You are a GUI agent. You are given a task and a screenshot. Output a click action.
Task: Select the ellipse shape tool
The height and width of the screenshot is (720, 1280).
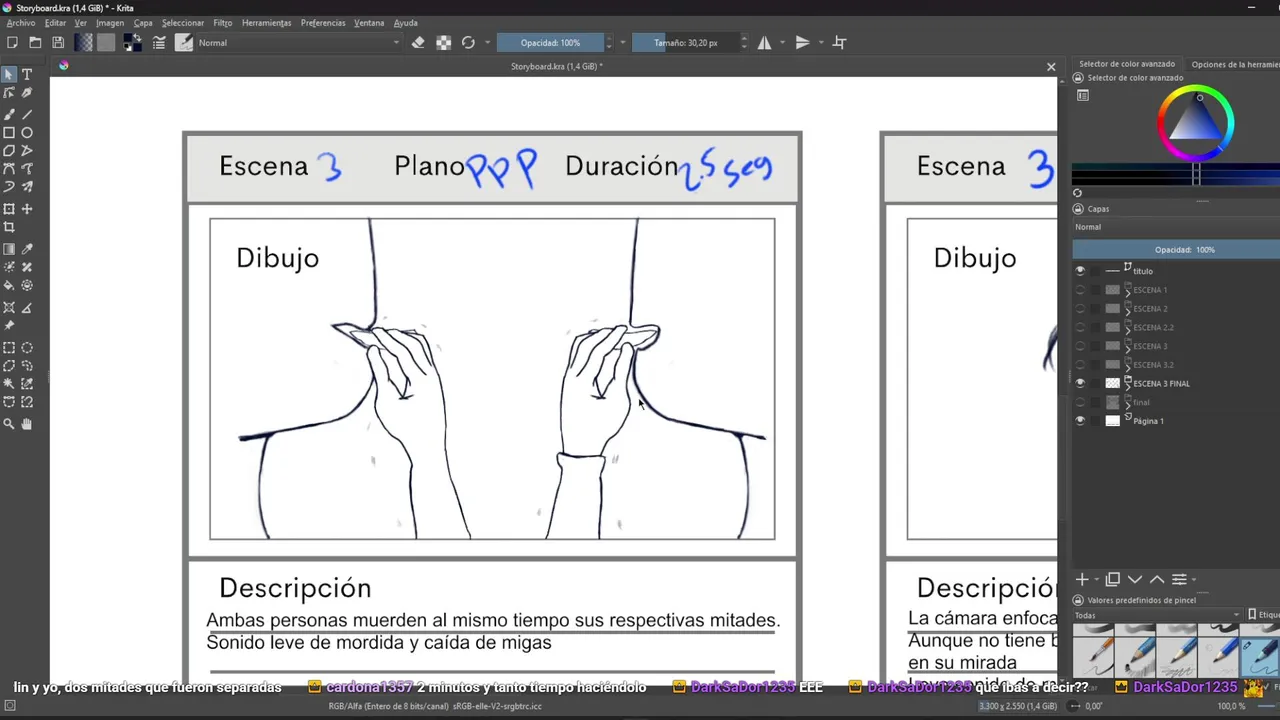[x=27, y=133]
